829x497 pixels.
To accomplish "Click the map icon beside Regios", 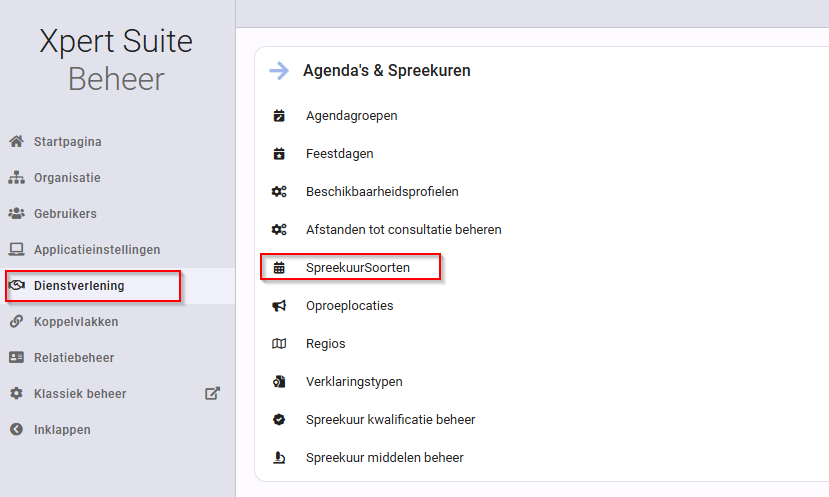I will [279, 344].
